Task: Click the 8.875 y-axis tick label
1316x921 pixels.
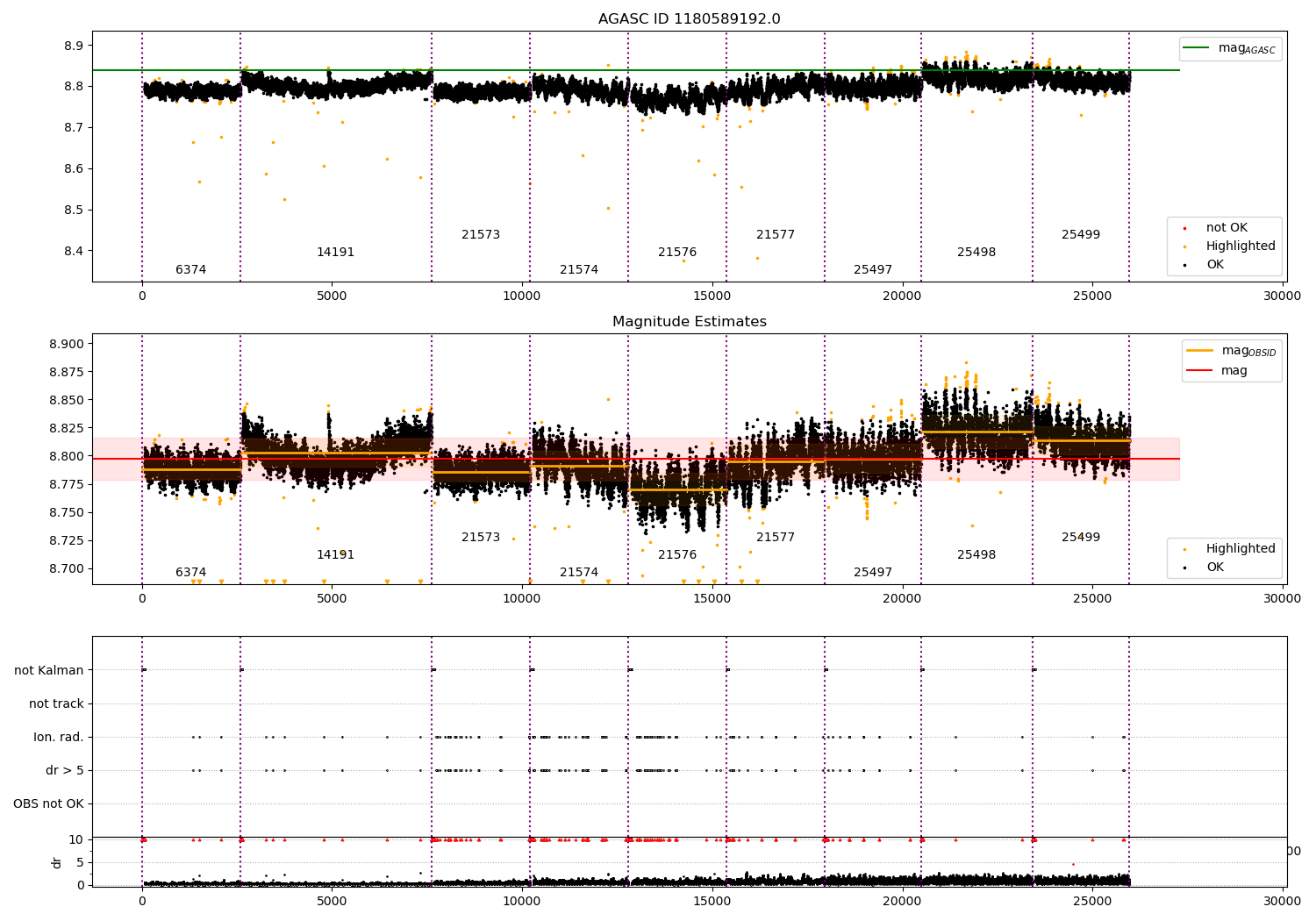Action: [67, 373]
